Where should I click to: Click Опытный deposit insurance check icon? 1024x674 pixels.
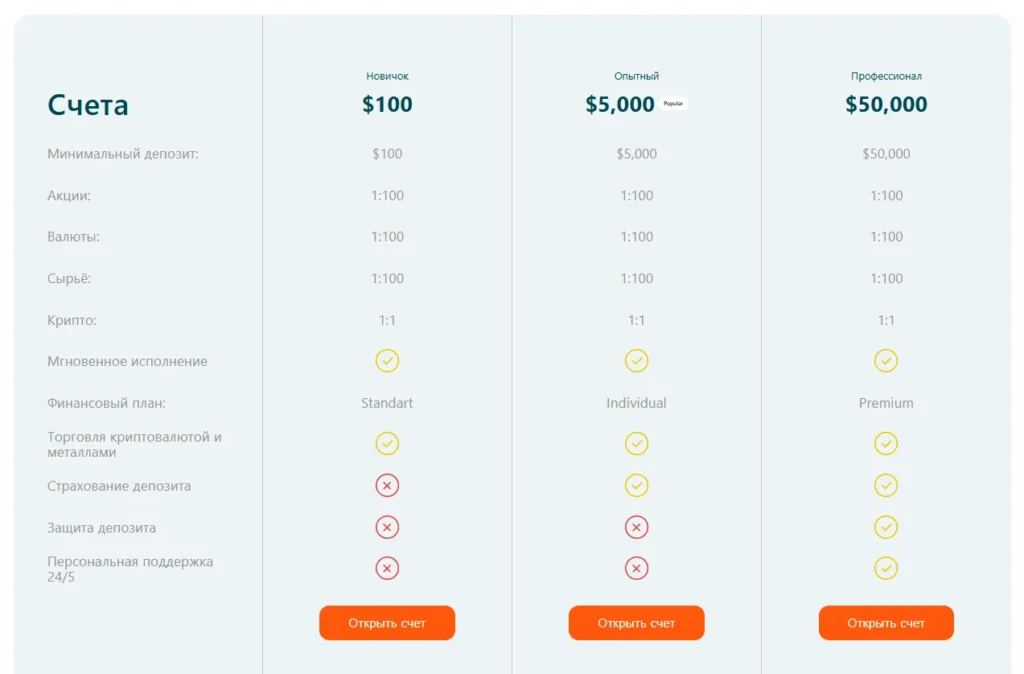pyautogui.click(x=636, y=486)
